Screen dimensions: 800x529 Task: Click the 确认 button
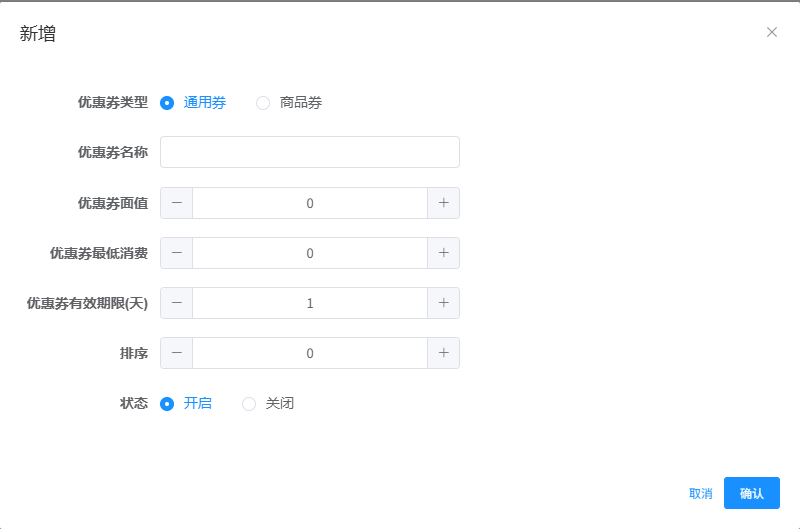pyautogui.click(x=751, y=493)
